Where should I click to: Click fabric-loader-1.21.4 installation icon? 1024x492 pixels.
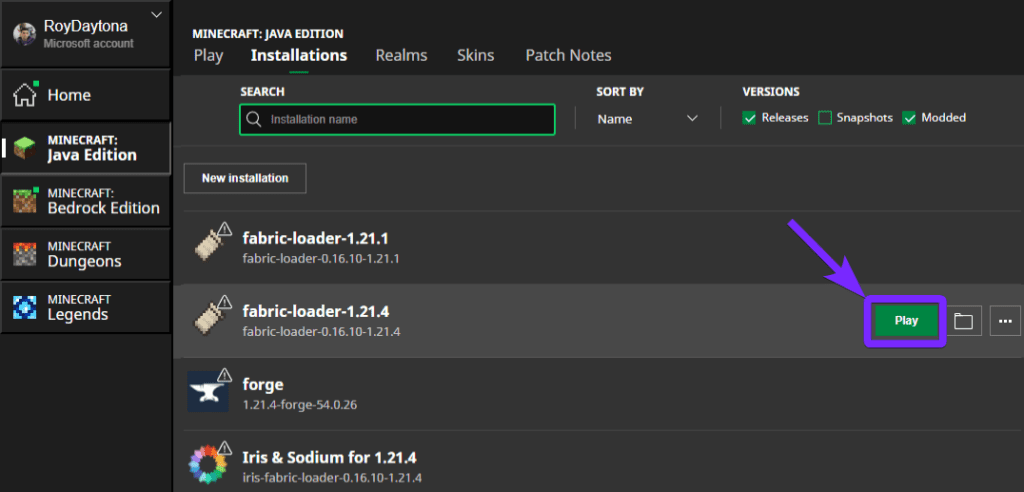coord(210,318)
